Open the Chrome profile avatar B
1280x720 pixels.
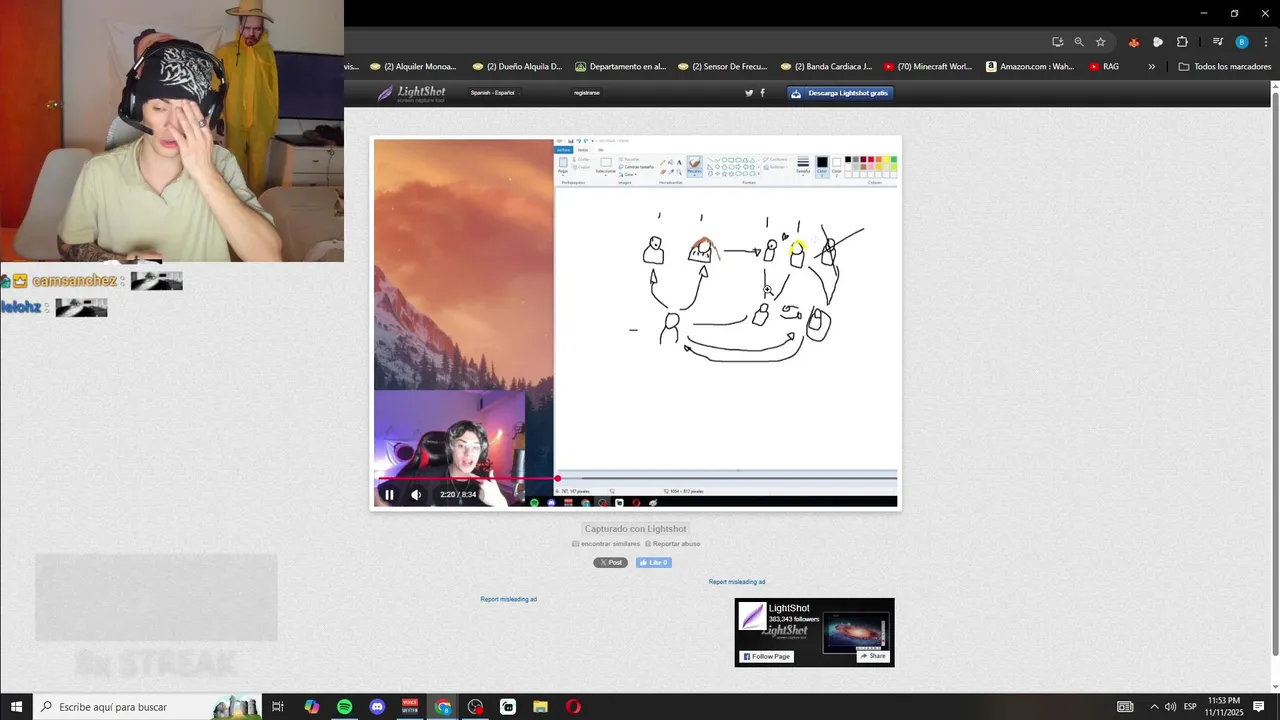pos(1242,42)
